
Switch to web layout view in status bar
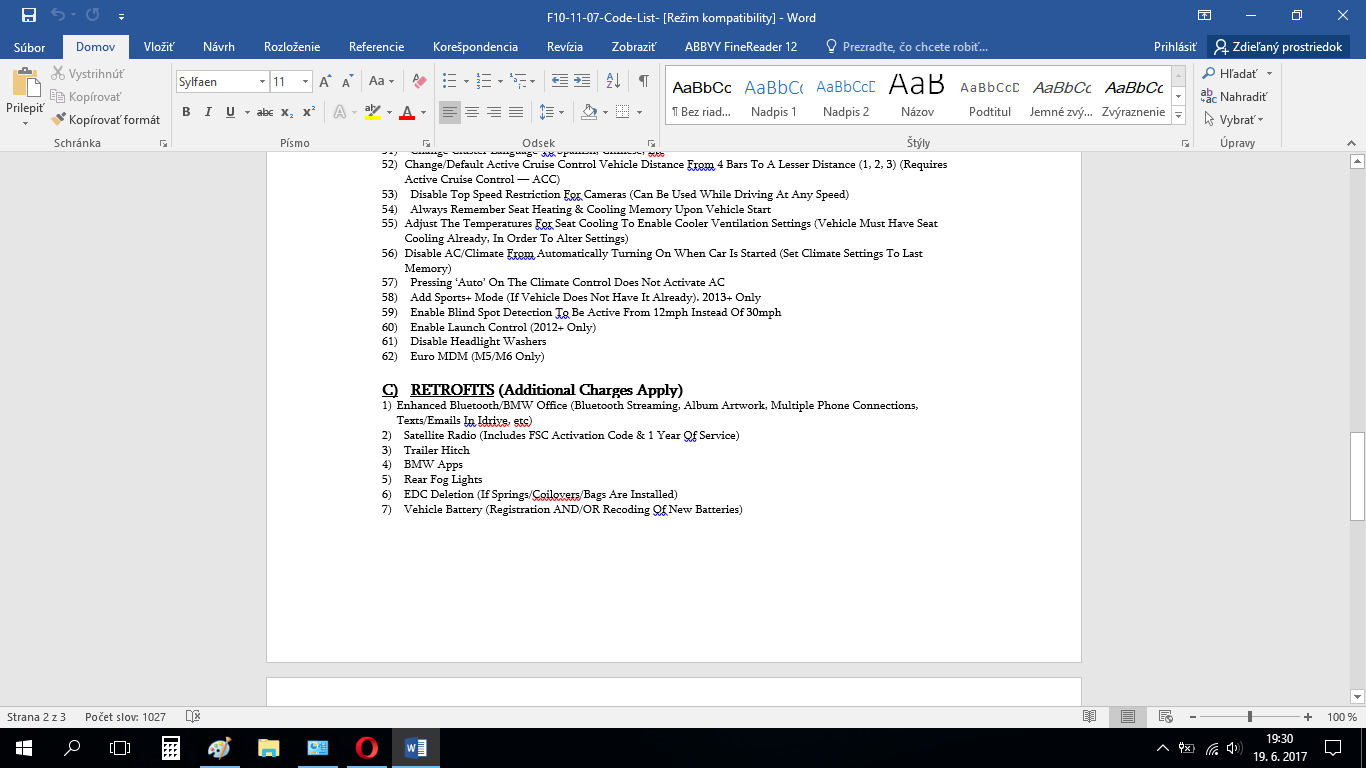1166,717
